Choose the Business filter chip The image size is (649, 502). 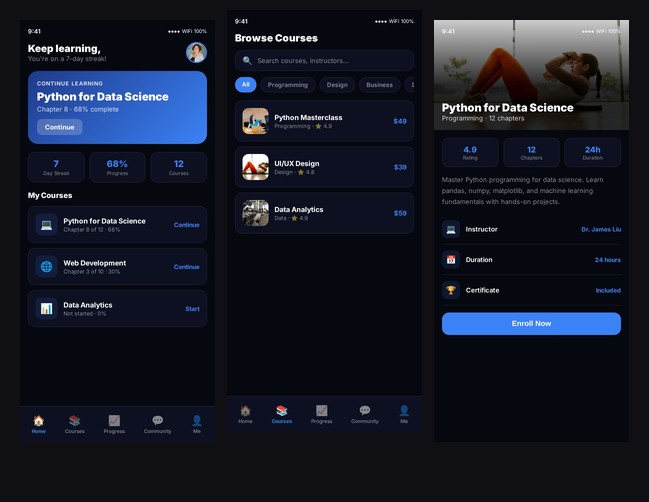[x=379, y=85]
